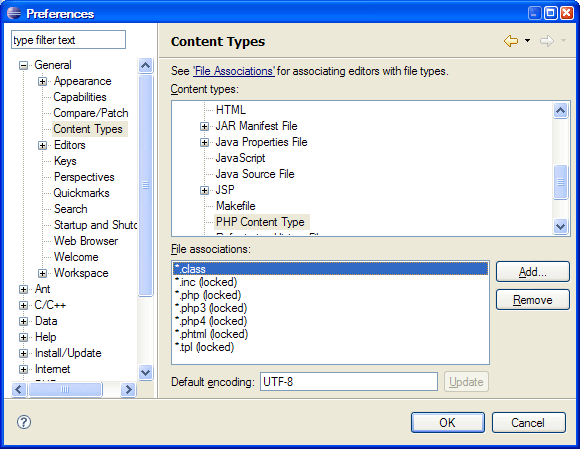Select Startup and Shutdown page

[95, 225]
